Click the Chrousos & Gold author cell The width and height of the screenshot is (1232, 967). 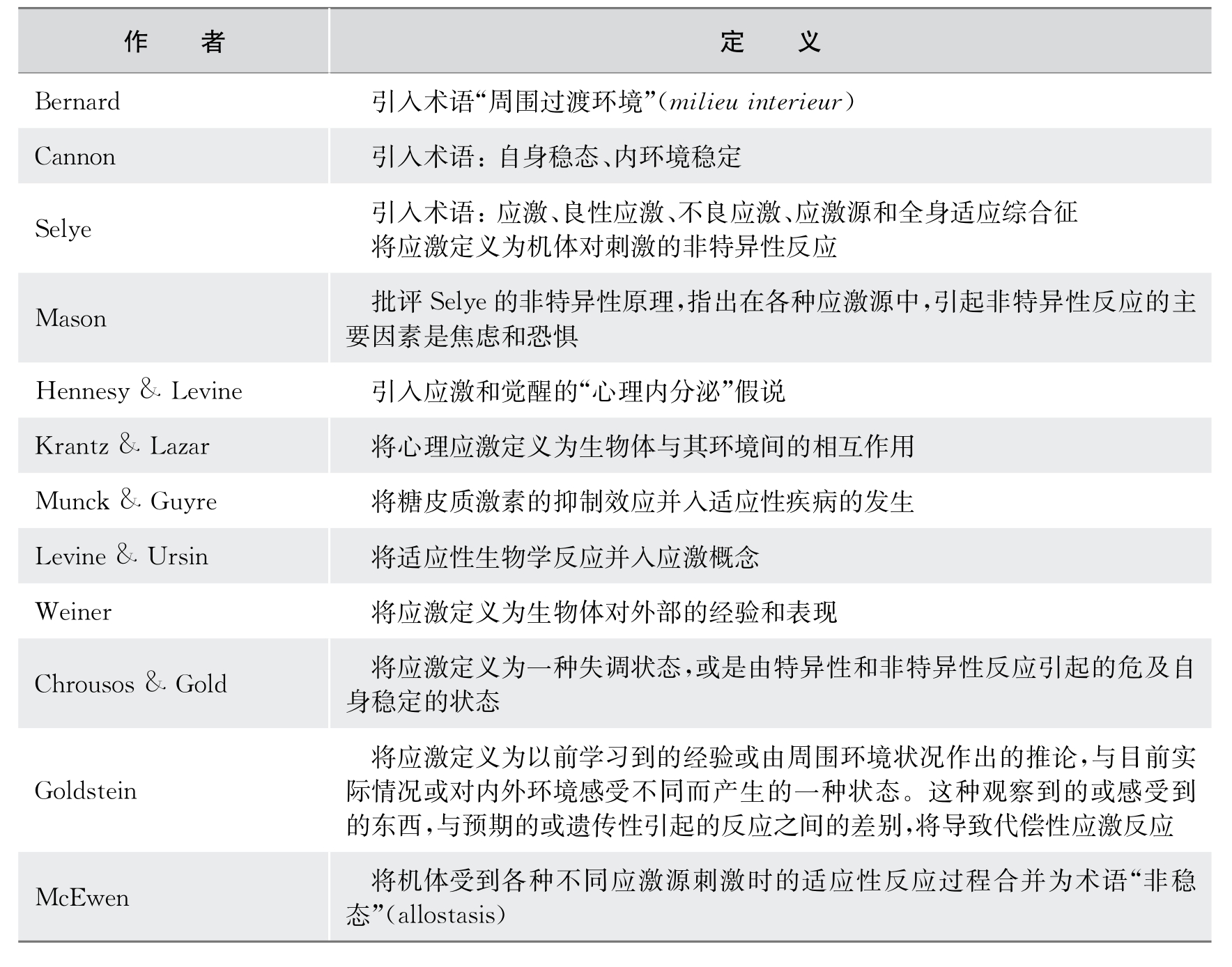point(131,683)
